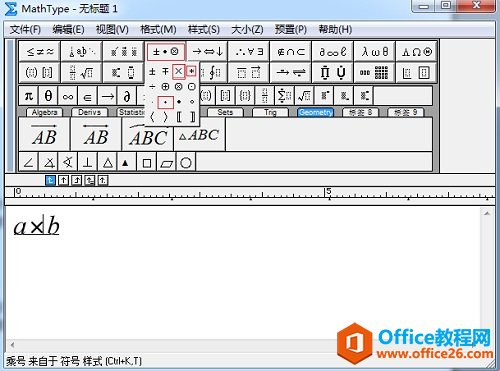
Task: Select the relational-aligned tab stop button
Action: tap(89, 180)
